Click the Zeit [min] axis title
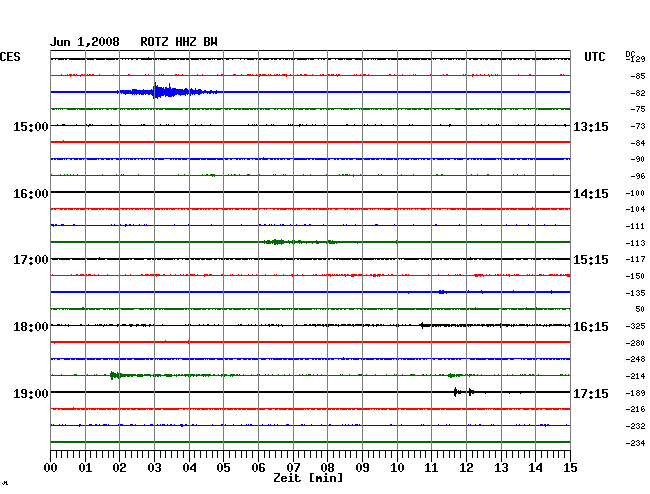Image resolution: width=650 pixels, height=494 pixels. pos(308,478)
